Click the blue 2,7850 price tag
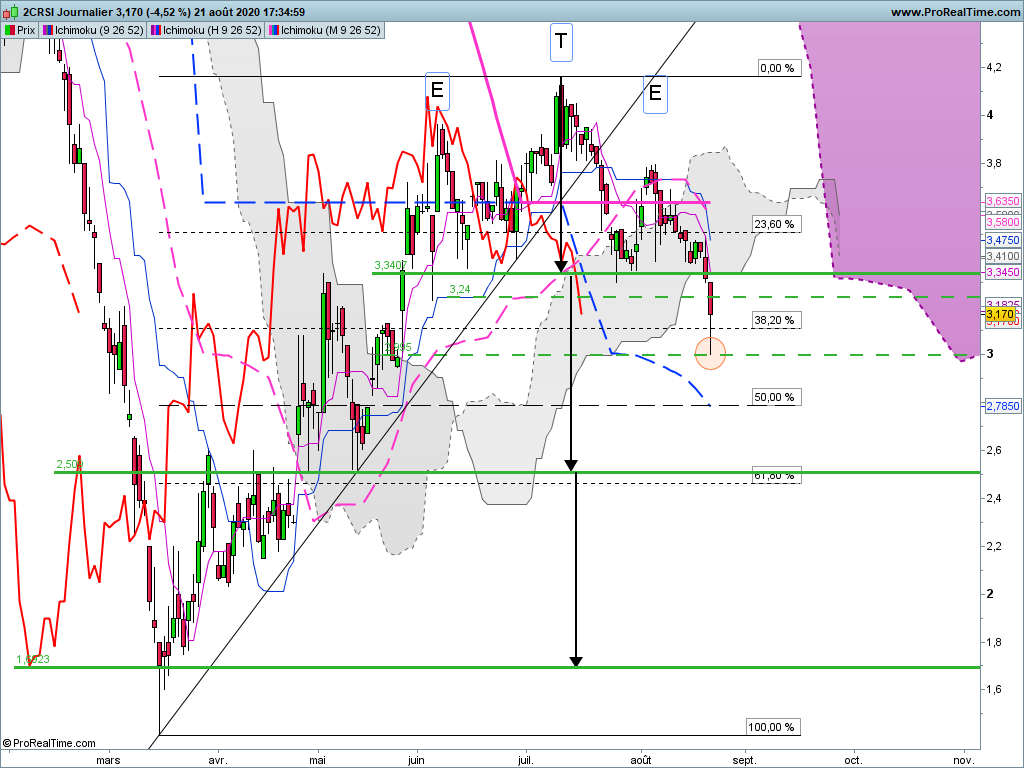 pyautogui.click(x=1002, y=406)
